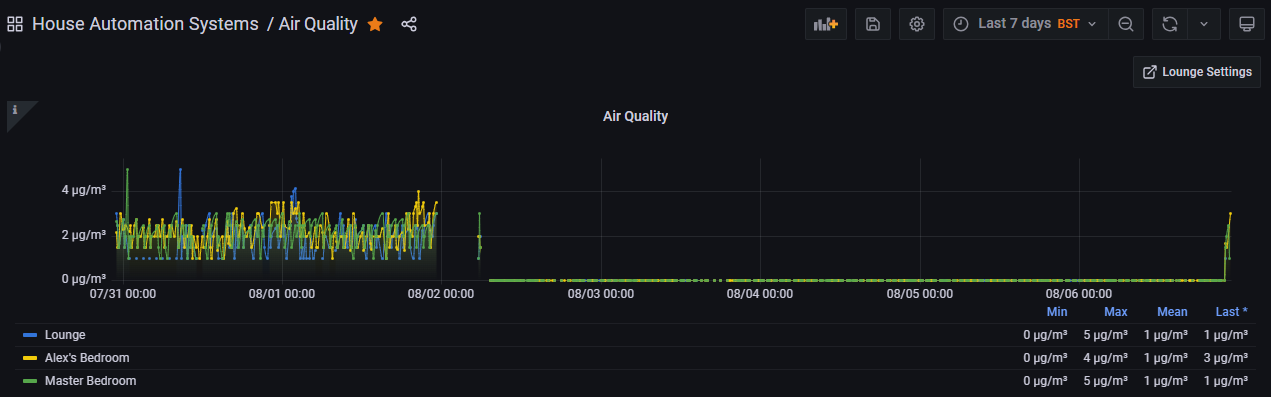Image resolution: width=1271 pixels, height=397 pixels.
Task: Open dashboard settings gear
Action: pyautogui.click(x=916, y=24)
